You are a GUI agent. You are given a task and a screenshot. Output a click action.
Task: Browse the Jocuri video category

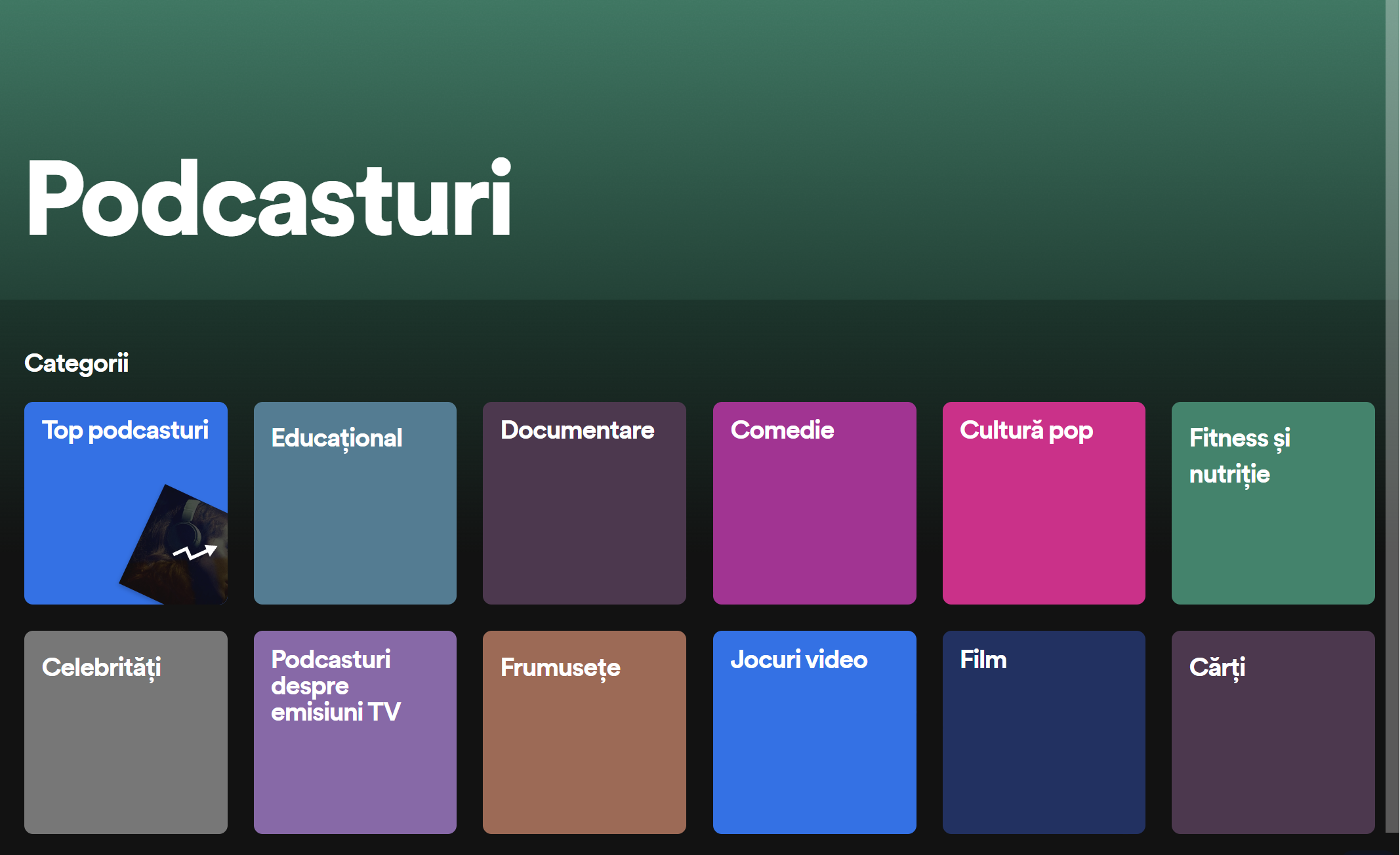pos(814,732)
